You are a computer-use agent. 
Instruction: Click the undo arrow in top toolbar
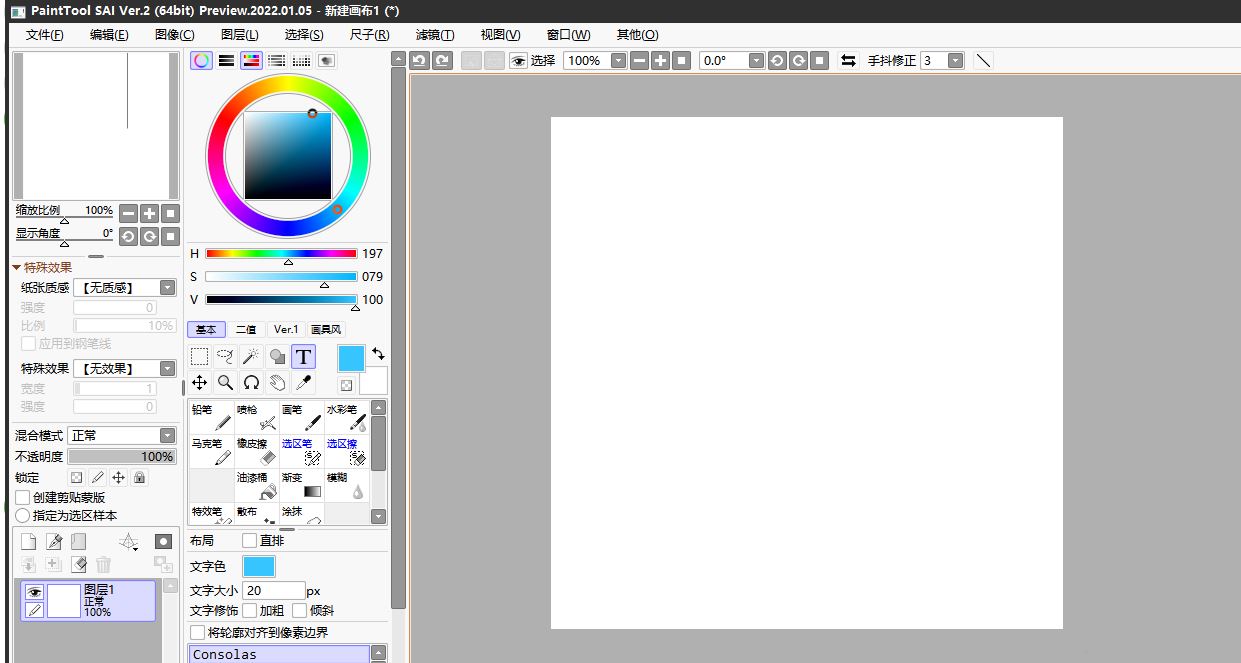[x=419, y=61]
